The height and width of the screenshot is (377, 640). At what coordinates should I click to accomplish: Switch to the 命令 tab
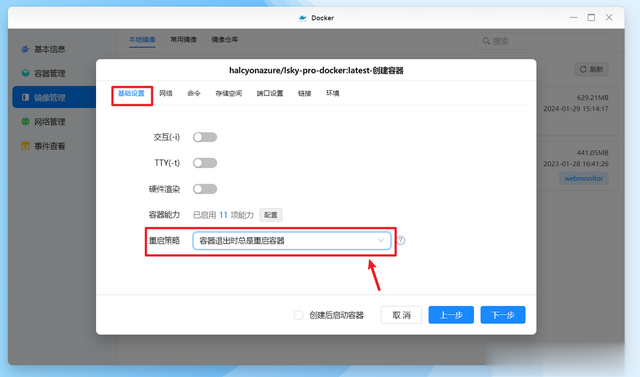194,93
